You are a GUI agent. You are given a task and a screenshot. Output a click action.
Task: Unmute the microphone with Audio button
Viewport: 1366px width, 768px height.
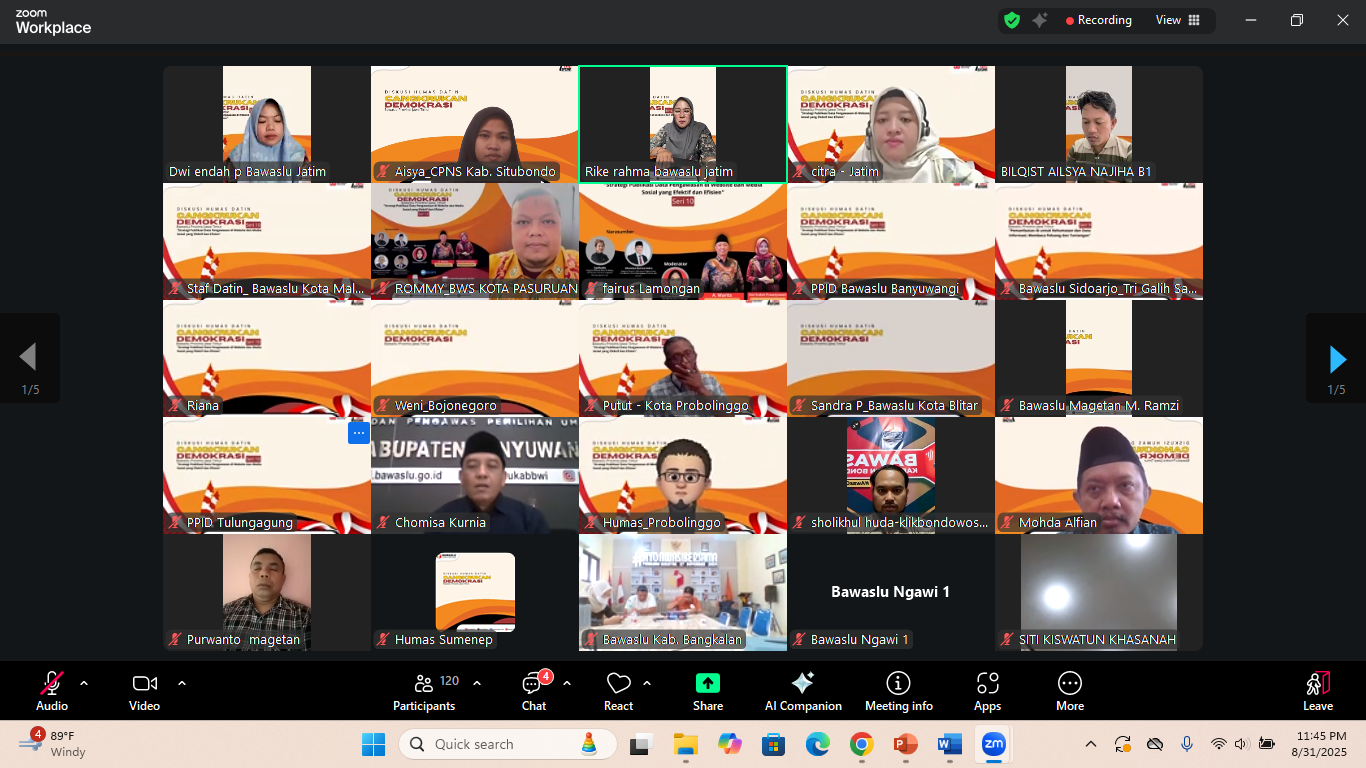tap(52, 691)
